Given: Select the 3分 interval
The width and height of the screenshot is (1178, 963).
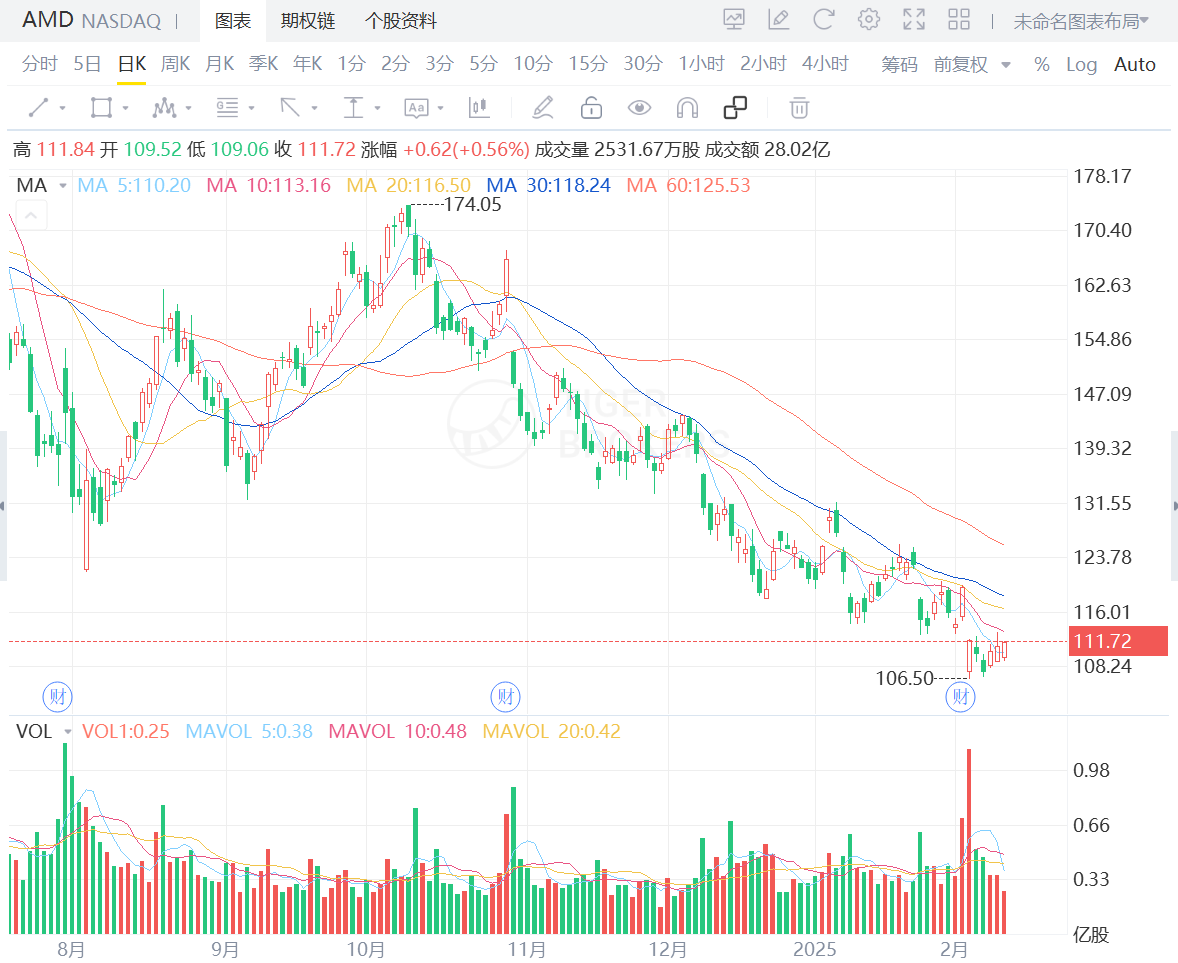Looking at the screenshot, I should [439, 64].
